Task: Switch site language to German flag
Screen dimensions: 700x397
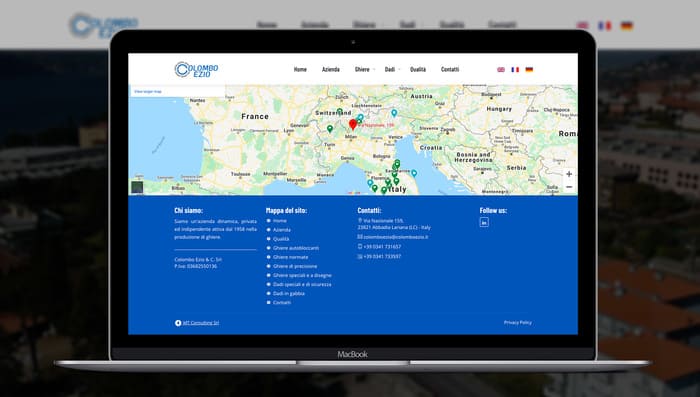Action: 529,70
